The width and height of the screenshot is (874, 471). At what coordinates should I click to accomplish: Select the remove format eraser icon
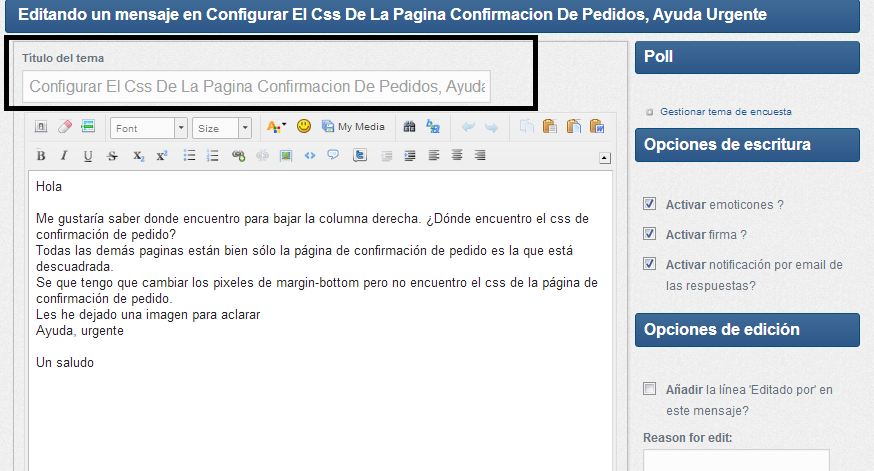coord(65,127)
